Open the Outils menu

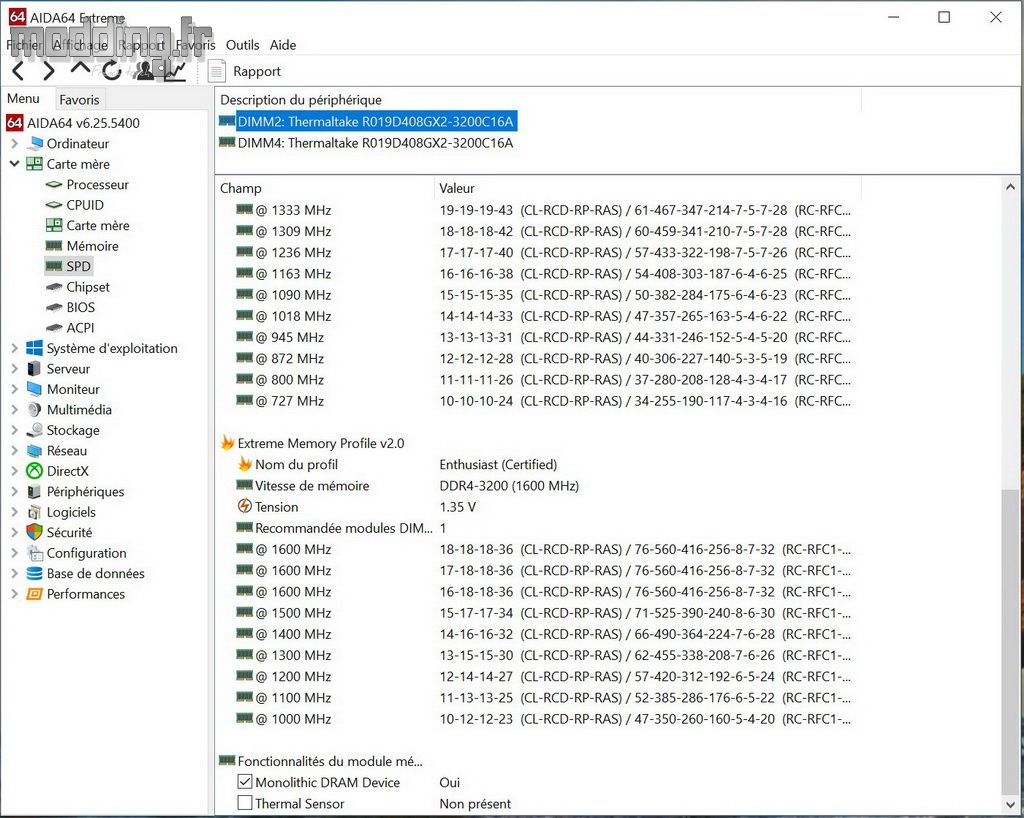[x=242, y=45]
